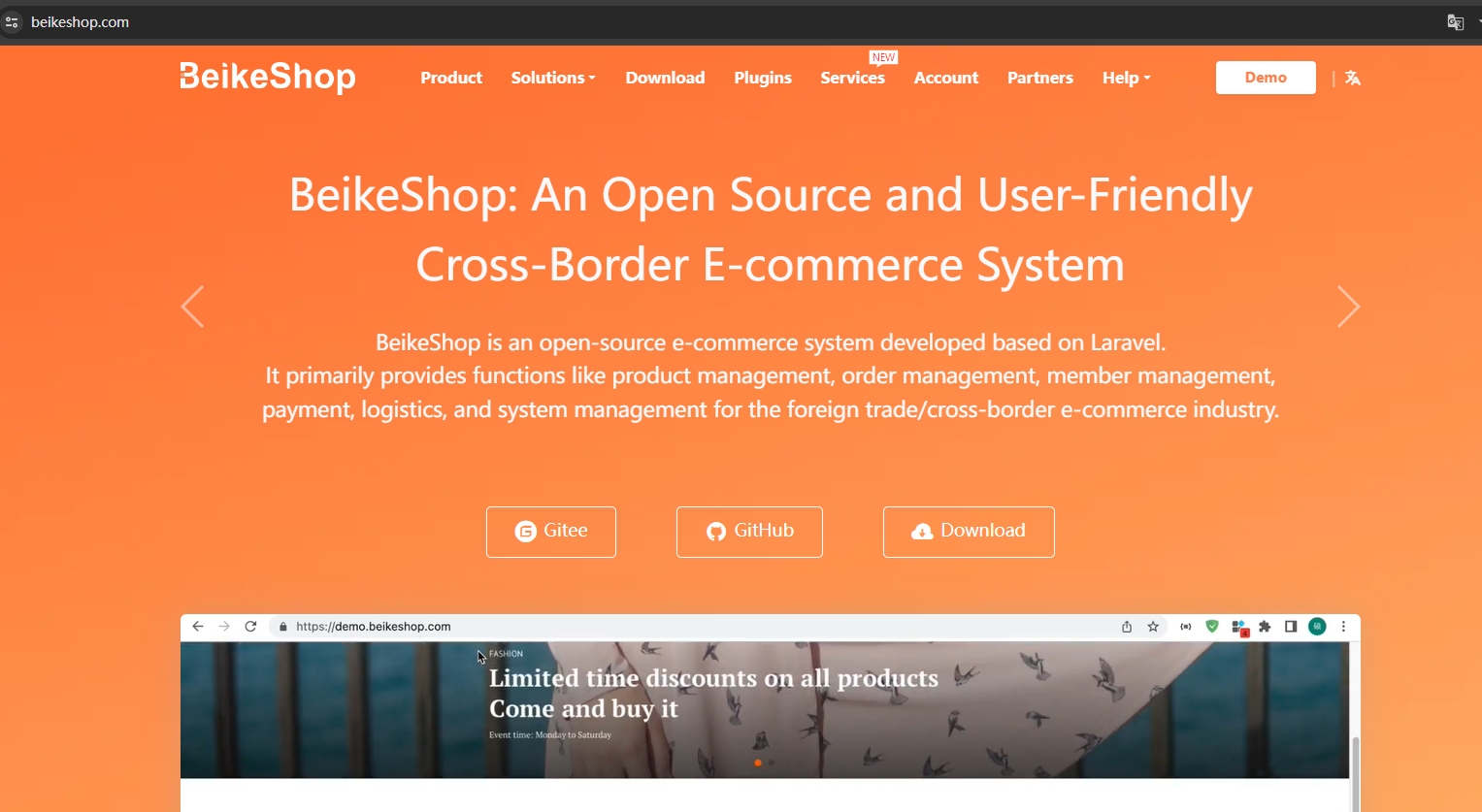Open the Partners navigation link

(x=1040, y=78)
